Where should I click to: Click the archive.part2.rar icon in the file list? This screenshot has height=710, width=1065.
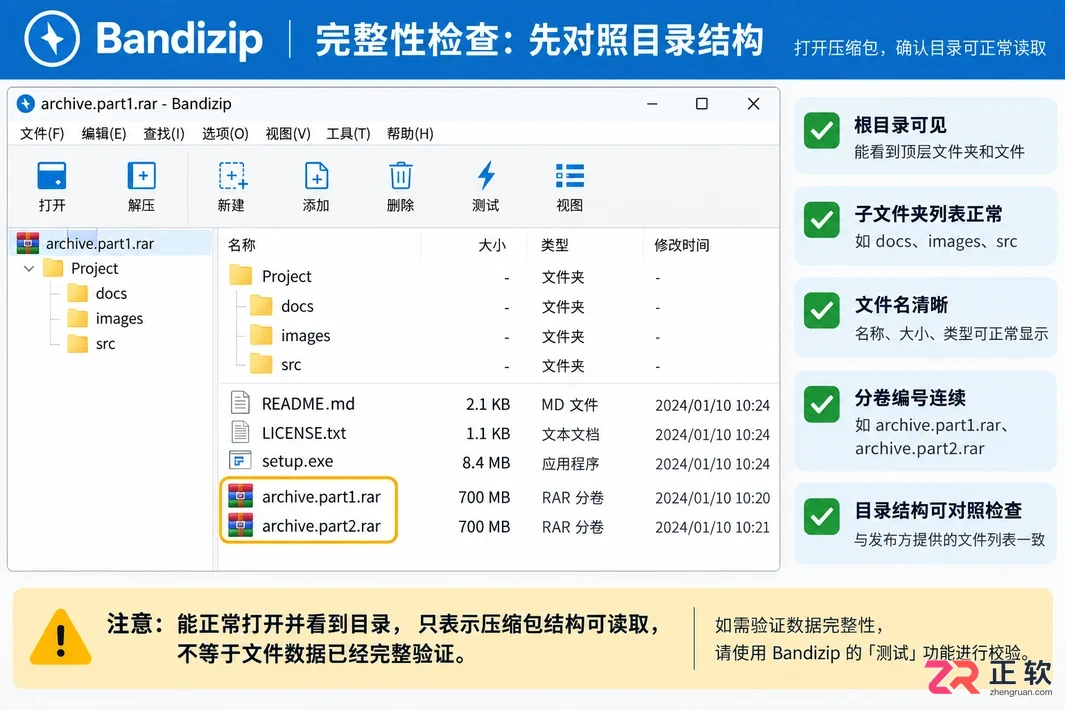[x=240, y=525]
